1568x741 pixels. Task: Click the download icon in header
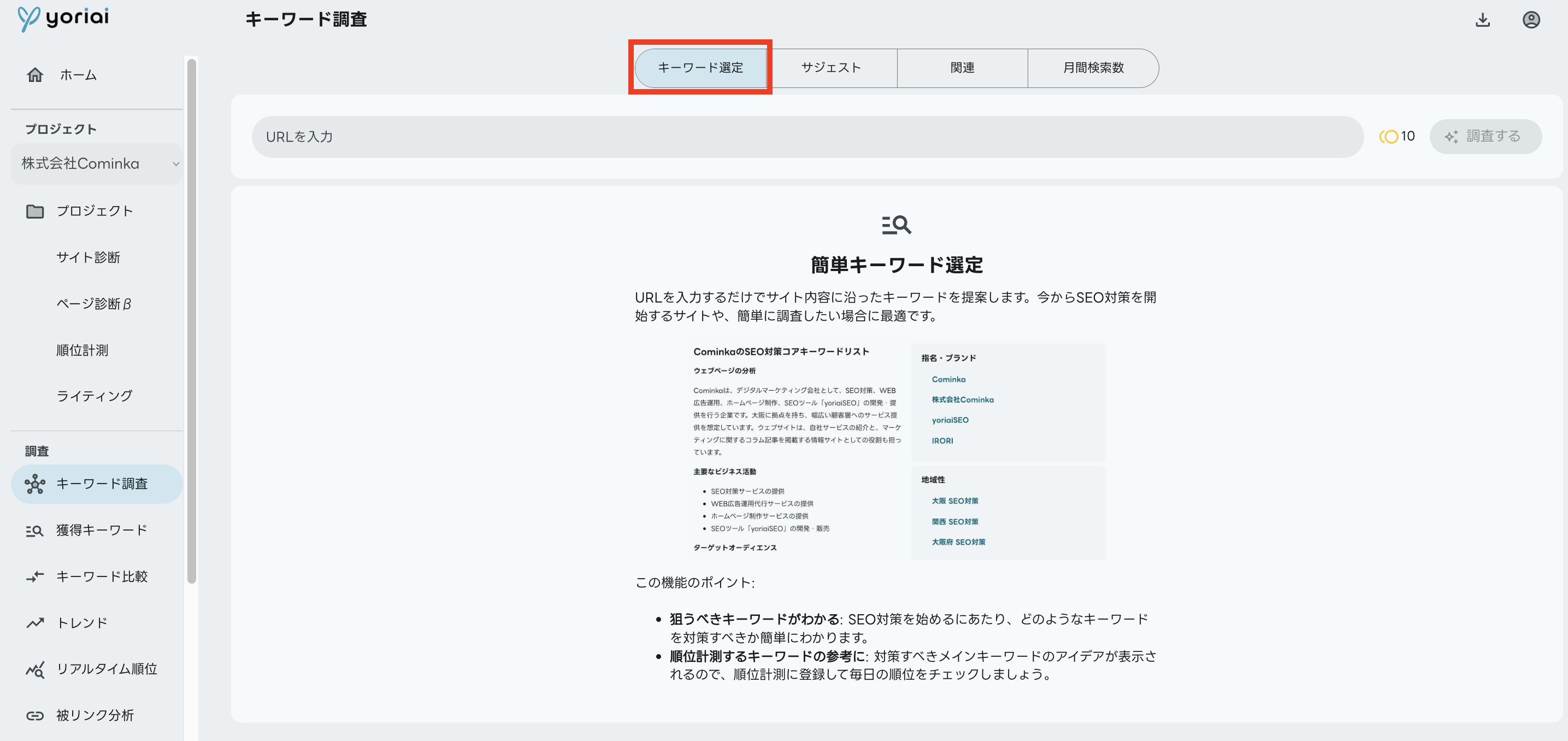1483,20
